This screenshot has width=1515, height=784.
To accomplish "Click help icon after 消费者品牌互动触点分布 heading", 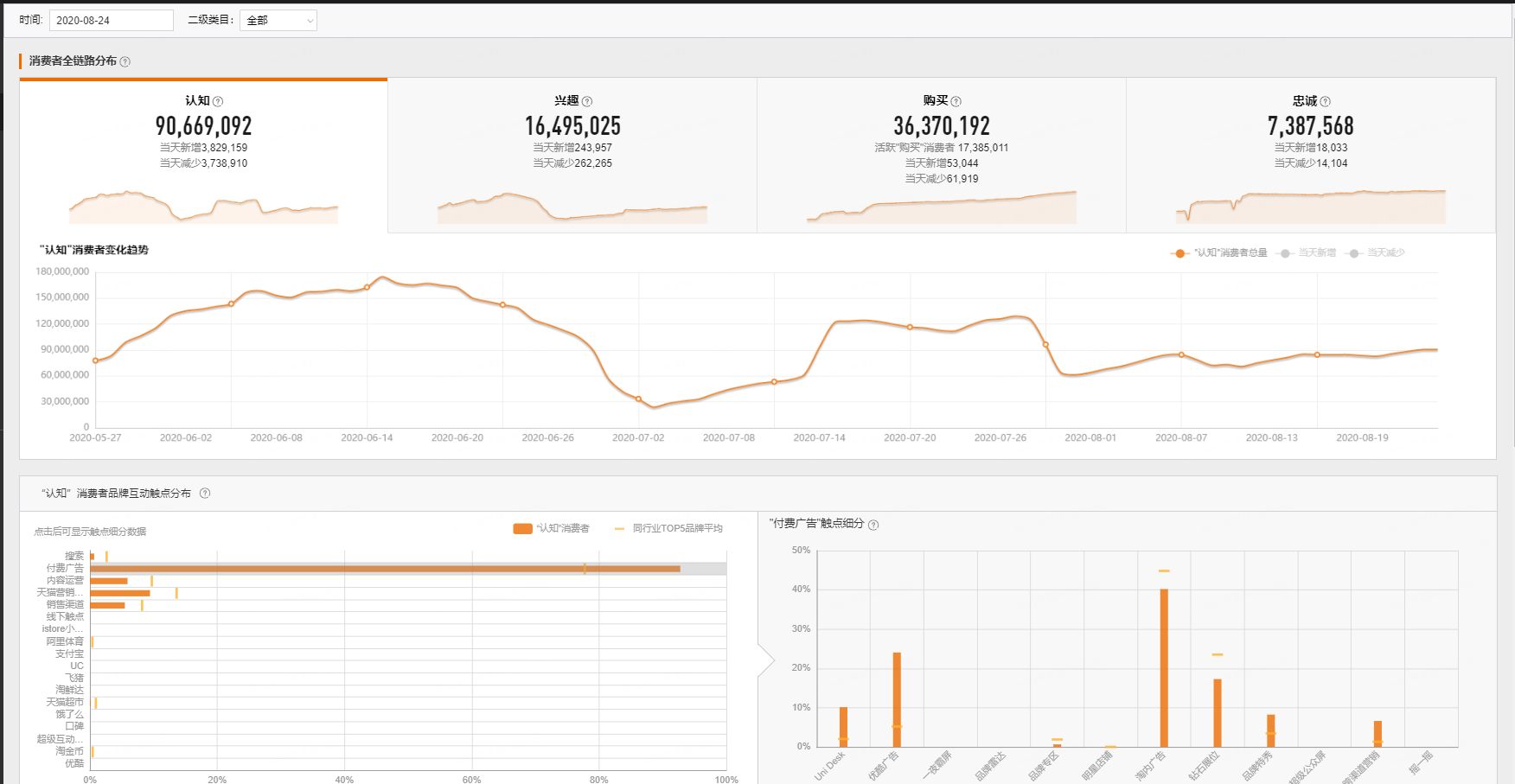I will pos(205,494).
